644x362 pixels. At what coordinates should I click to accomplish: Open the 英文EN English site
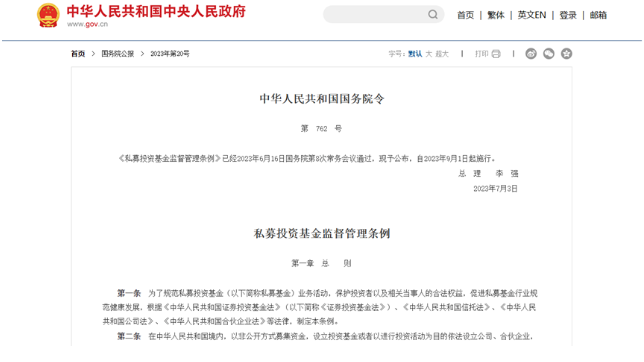coord(531,15)
